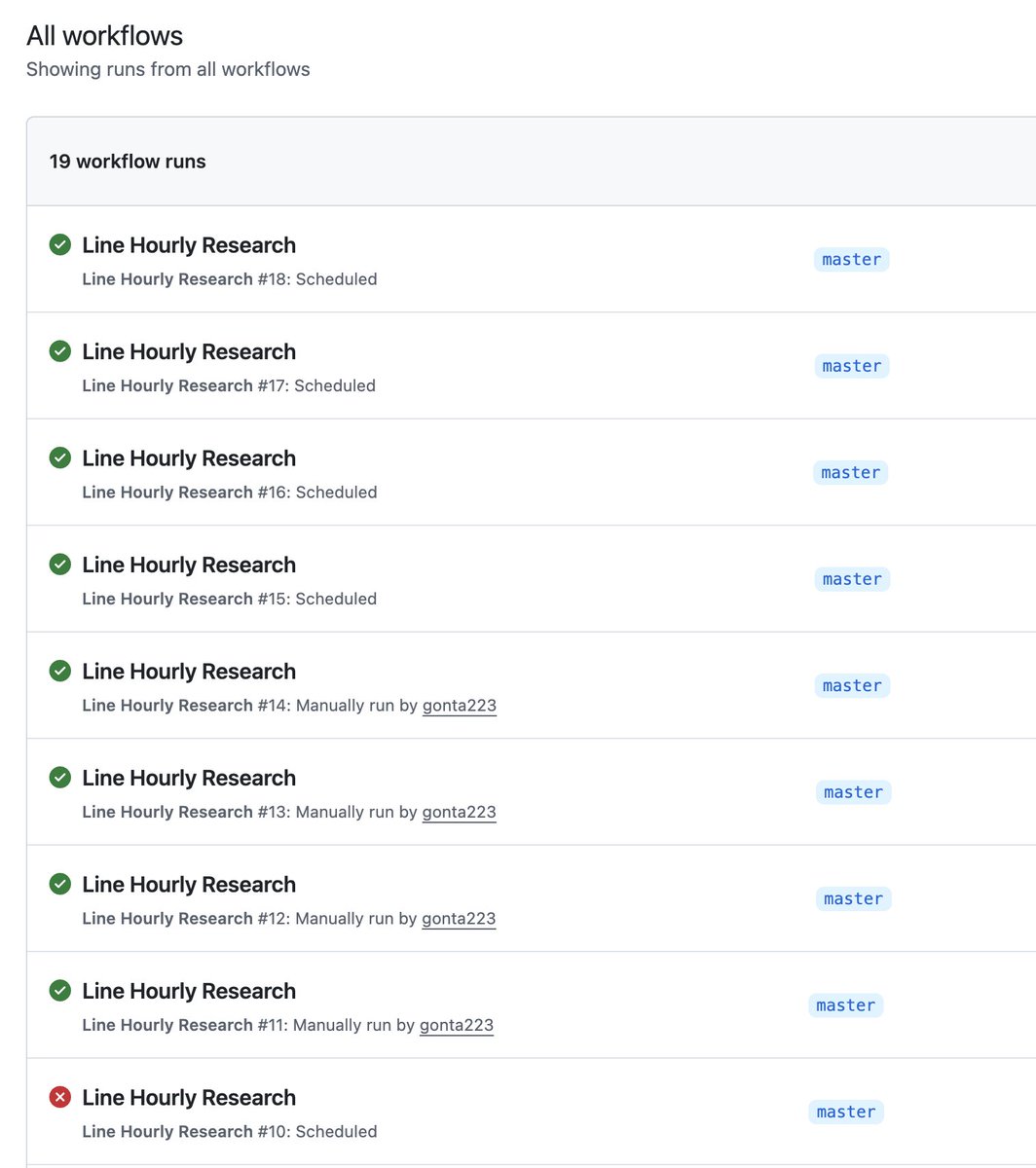Open gonta223 profile link on run #14
Screen dimensions: 1036x1168
(460, 706)
